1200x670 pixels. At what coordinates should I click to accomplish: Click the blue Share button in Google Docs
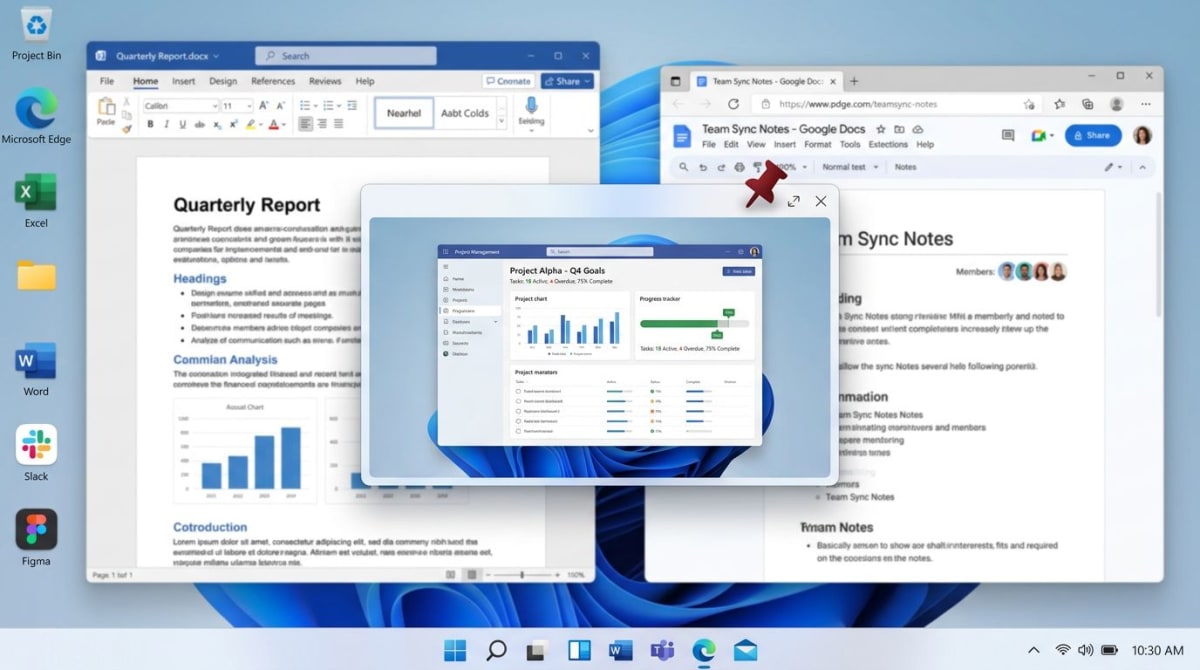[x=1093, y=135]
